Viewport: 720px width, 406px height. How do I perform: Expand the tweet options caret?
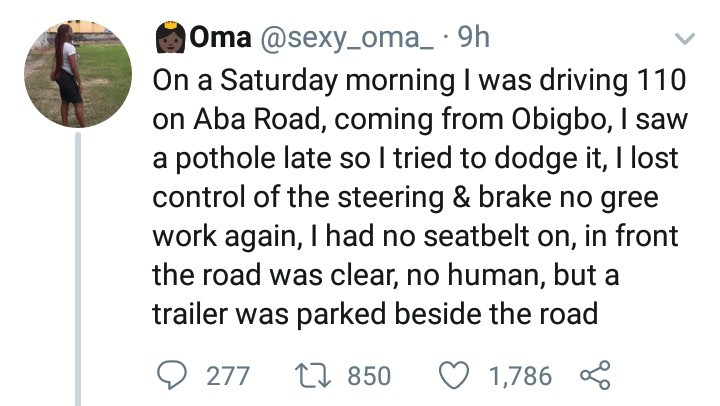tap(685, 40)
